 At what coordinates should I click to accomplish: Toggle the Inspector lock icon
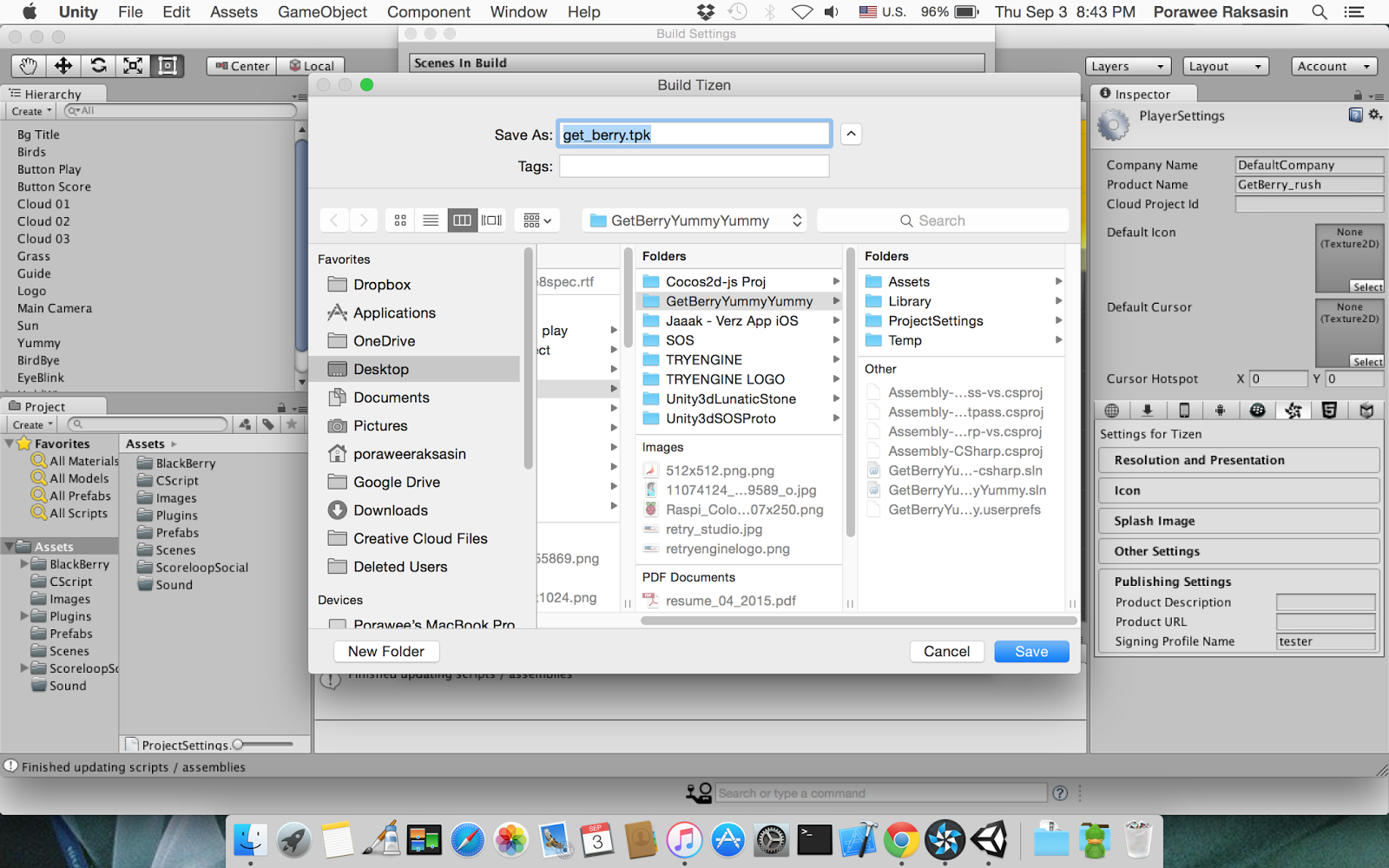(x=1358, y=95)
